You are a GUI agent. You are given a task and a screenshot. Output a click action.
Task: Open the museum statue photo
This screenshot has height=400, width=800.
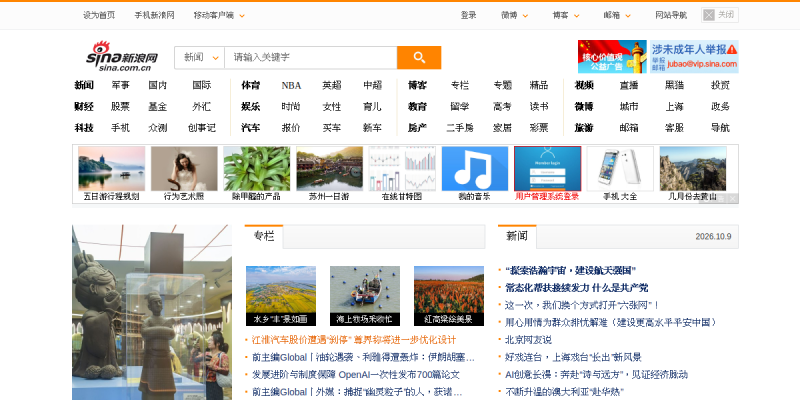[152, 312]
